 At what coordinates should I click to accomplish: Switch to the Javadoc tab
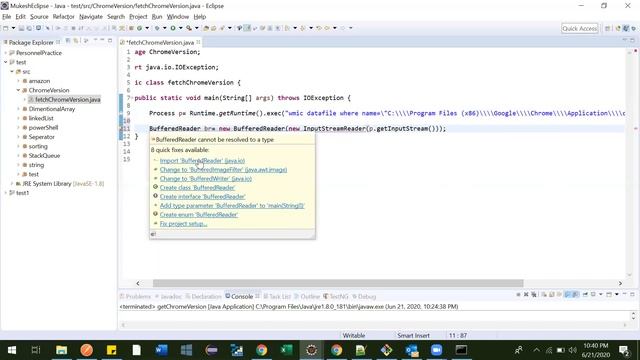pyautogui.click(x=168, y=297)
